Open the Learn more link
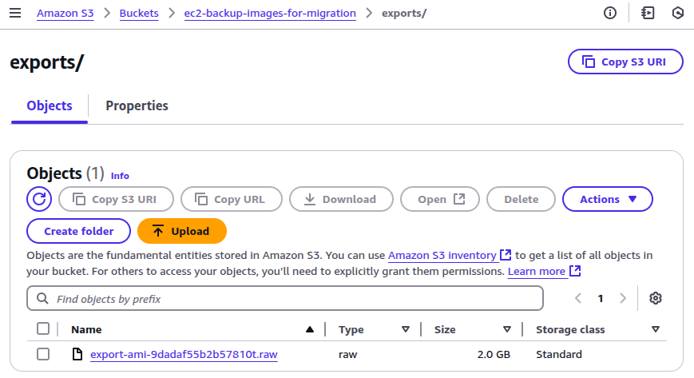Viewport: 694px width, 378px height. pos(544,271)
